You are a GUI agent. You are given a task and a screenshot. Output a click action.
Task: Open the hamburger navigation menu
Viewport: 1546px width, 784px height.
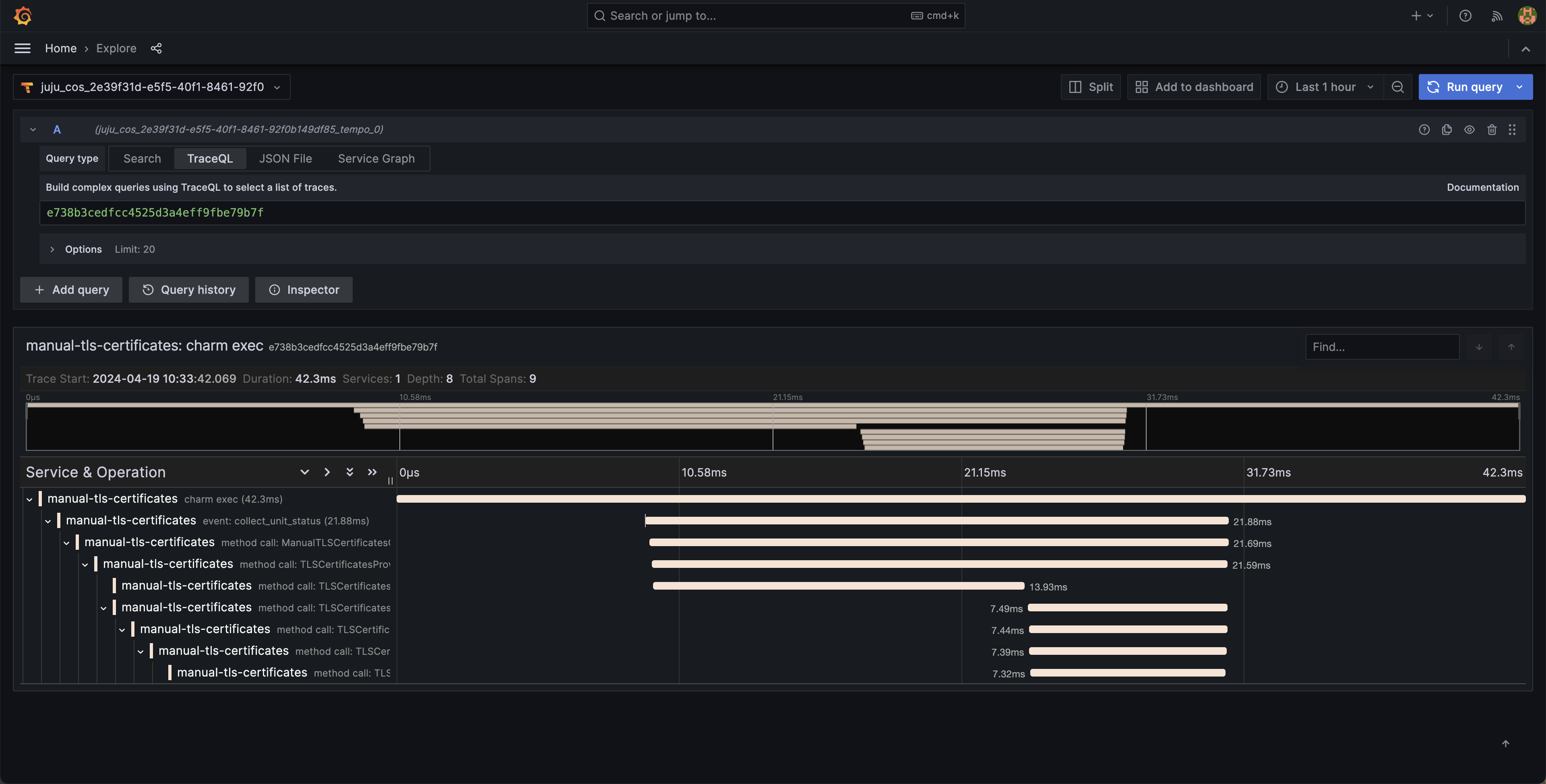pos(22,49)
